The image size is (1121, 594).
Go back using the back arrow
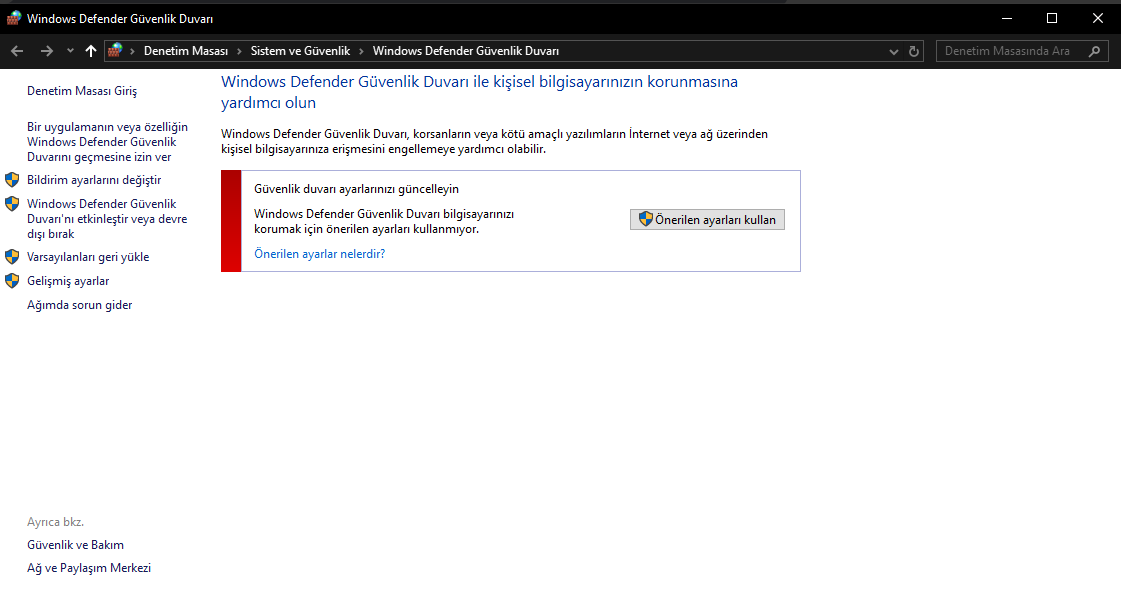click(x=17, y=51)
